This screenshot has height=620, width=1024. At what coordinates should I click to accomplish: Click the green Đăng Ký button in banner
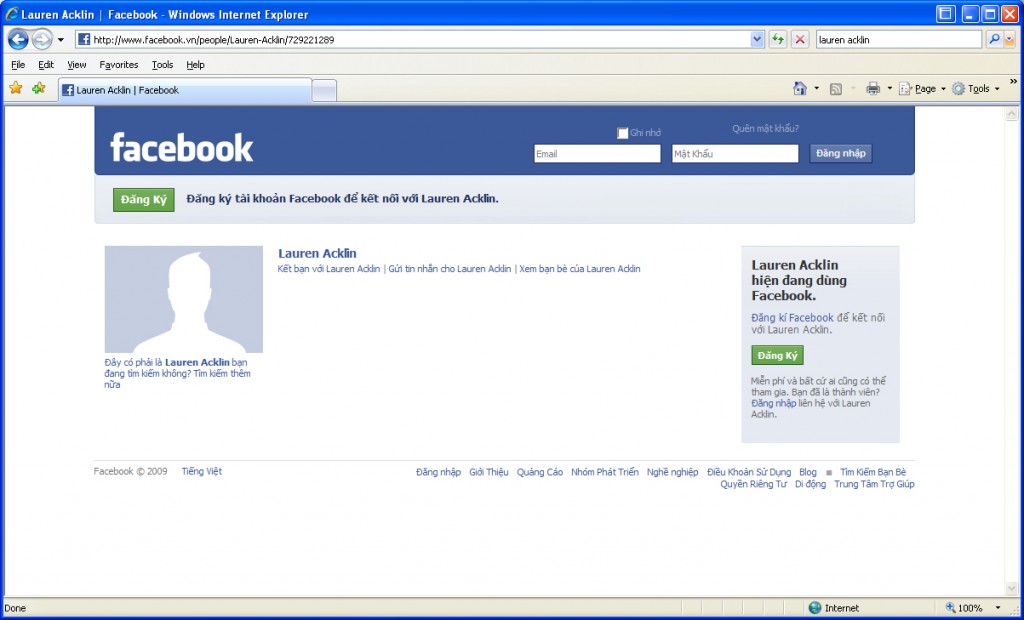pyautogui.click(x=144, y=200)
